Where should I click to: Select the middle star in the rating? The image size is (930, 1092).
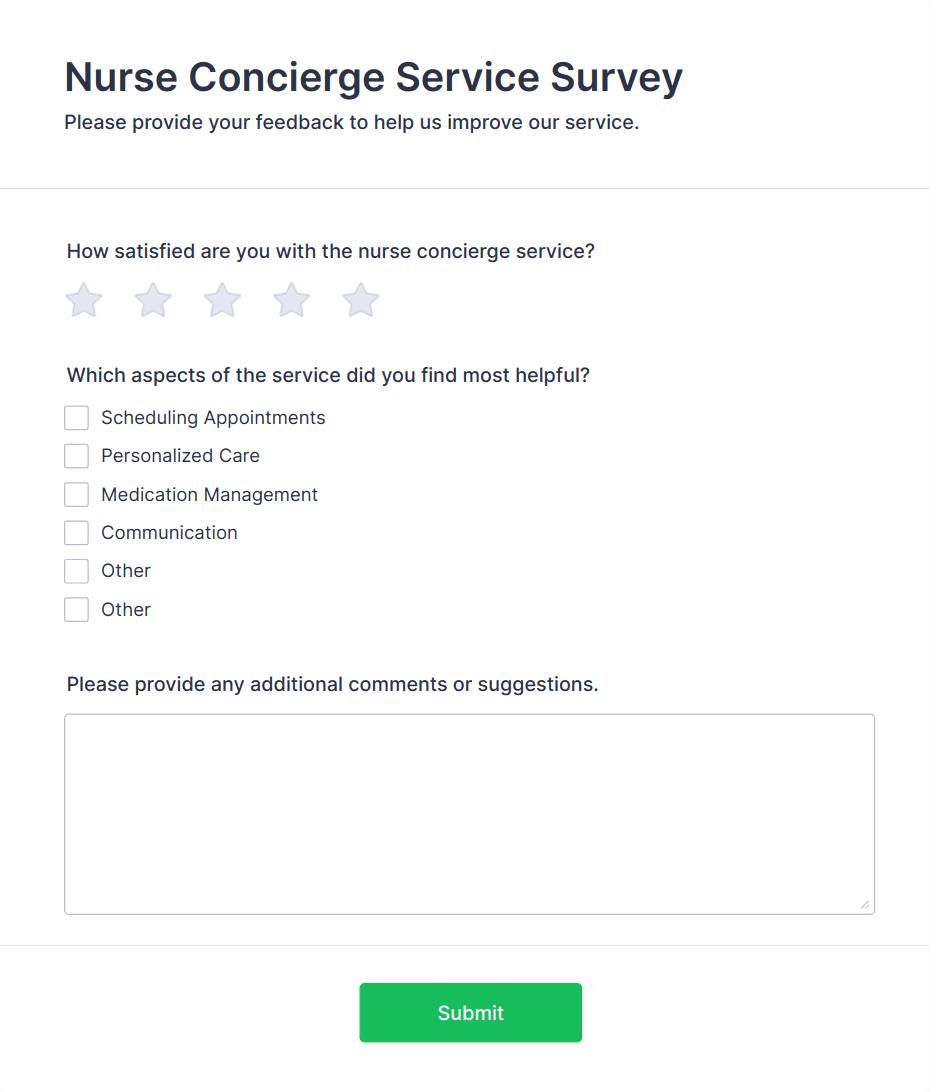(221, 299)
